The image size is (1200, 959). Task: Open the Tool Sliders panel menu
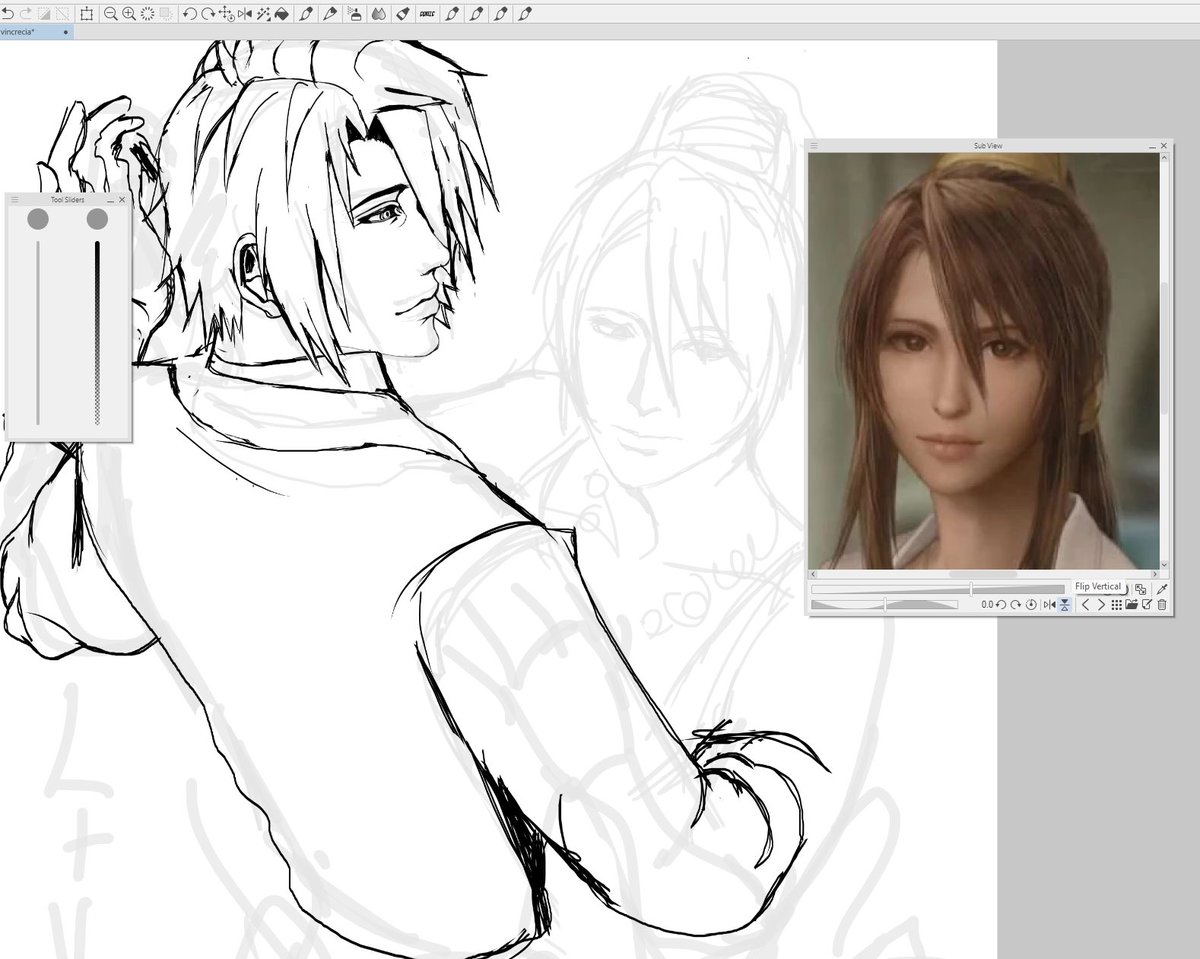click(x=15, y=200)
